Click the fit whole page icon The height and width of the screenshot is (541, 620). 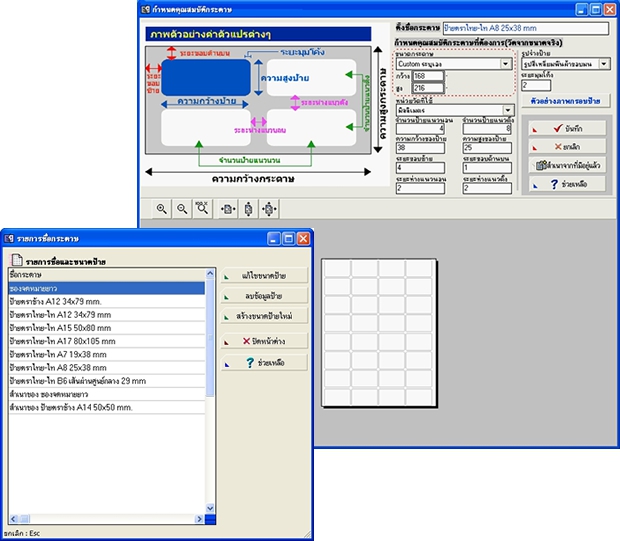click(269, 208)
